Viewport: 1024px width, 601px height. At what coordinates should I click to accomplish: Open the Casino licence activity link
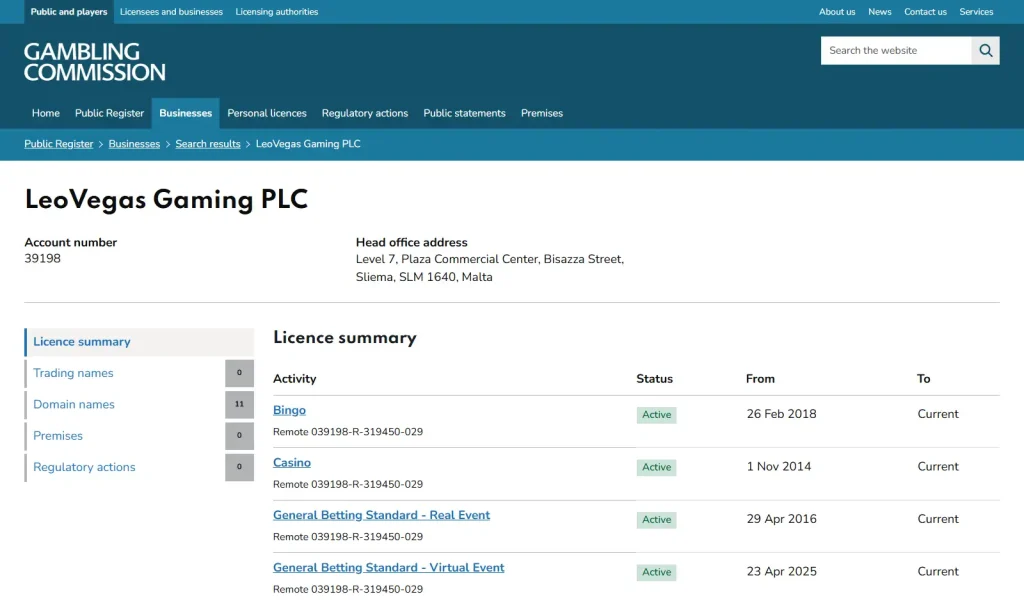tap(292, 463)
